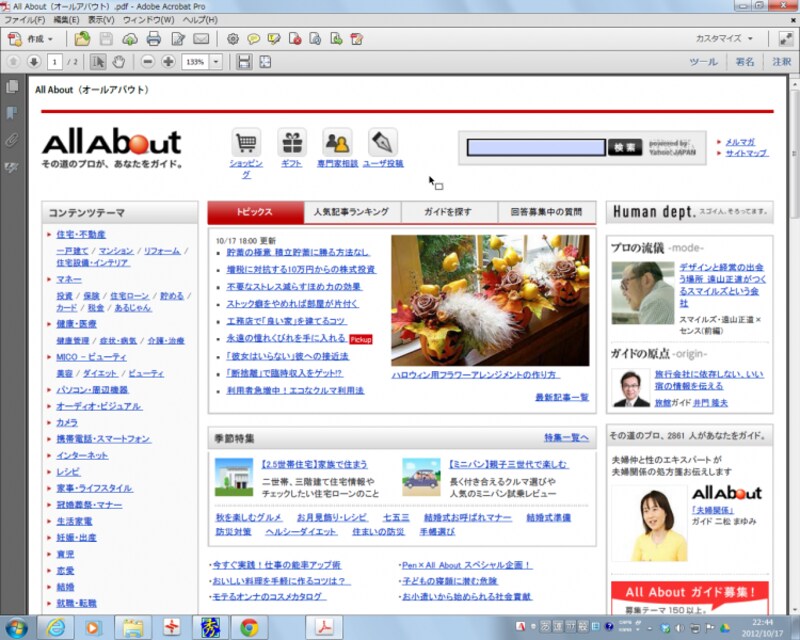Zoom in with the plus magnifier icon
The width and height of the screenshot is (800, 640).
[x=168, y=61]
